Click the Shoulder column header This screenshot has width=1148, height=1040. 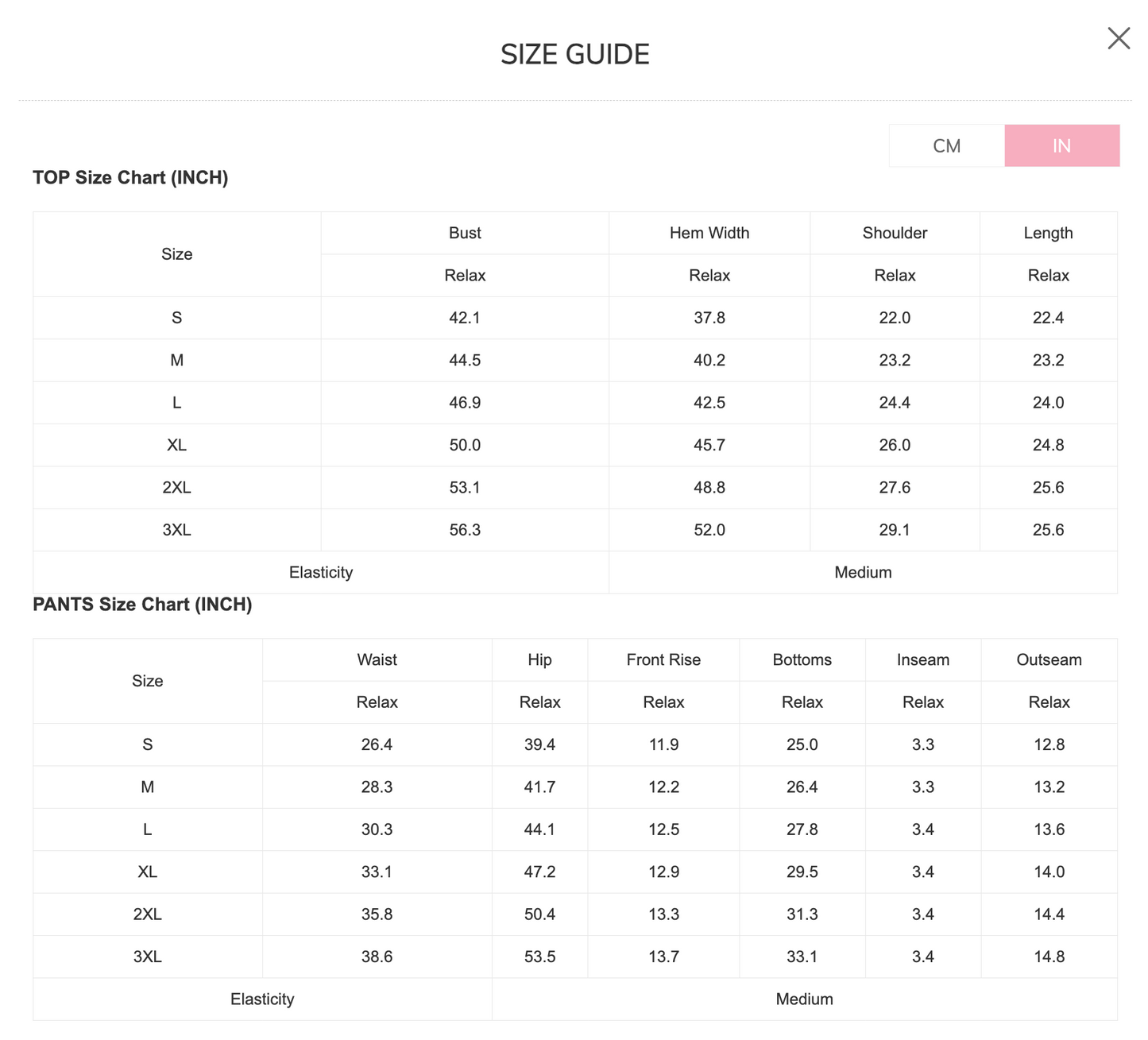pyautogui.click(x=895, y=233)
